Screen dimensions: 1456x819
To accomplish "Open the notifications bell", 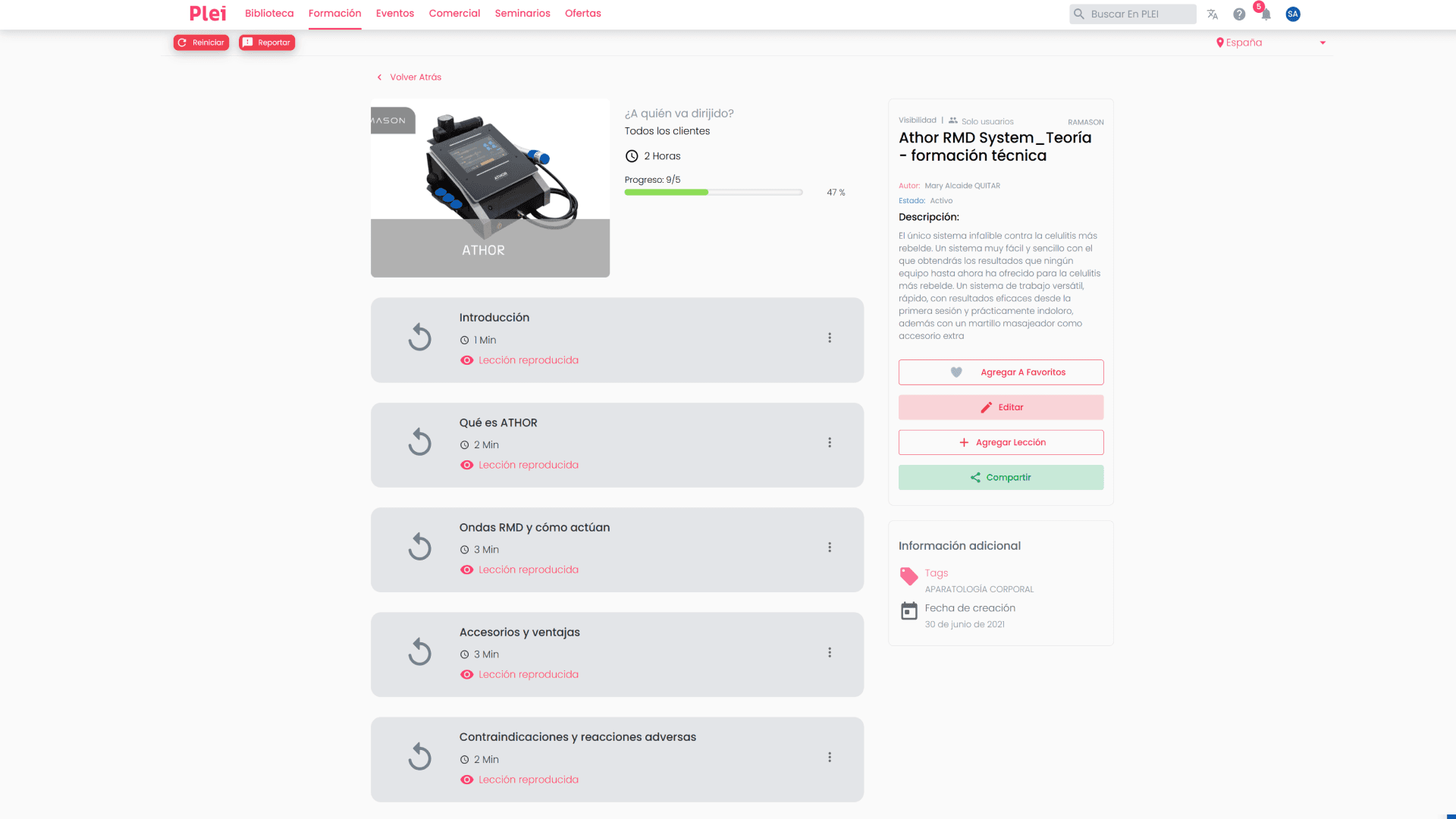I will [1266, 14].
